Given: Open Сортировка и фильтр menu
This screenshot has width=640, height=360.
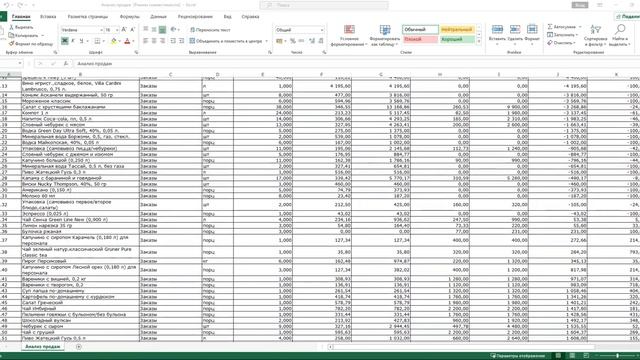Looking at the screenshot, I should point(595,35).
